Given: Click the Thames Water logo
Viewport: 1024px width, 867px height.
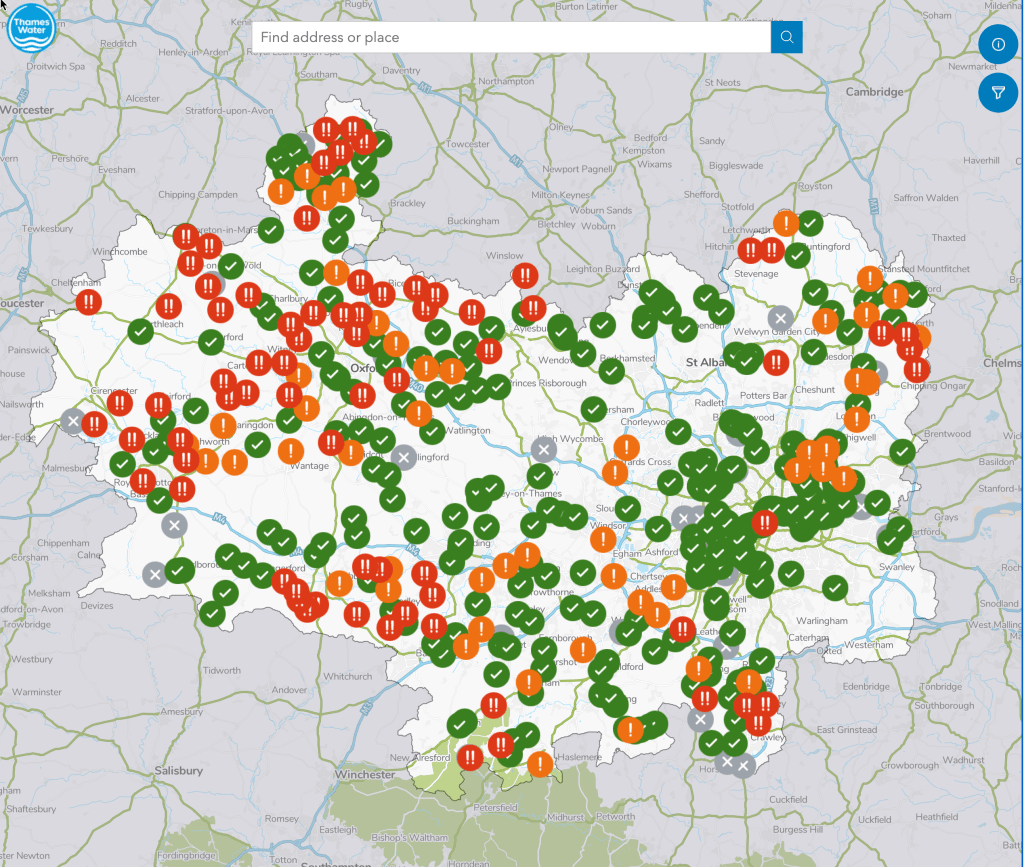Looking at the screenshot, I should [32, 28].
